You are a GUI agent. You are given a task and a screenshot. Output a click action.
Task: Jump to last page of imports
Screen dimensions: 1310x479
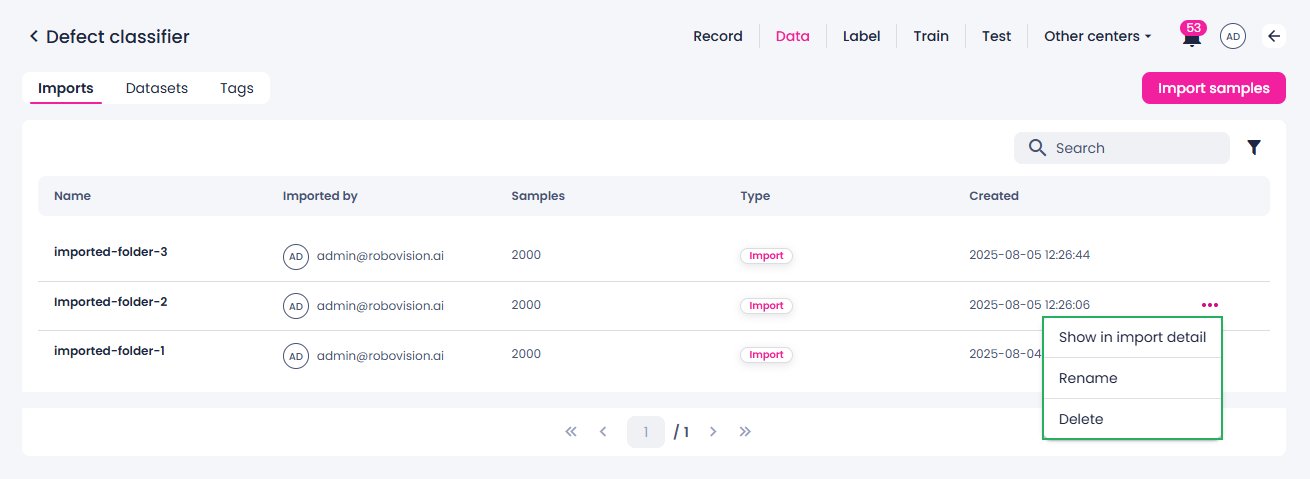tap(745, 432)
